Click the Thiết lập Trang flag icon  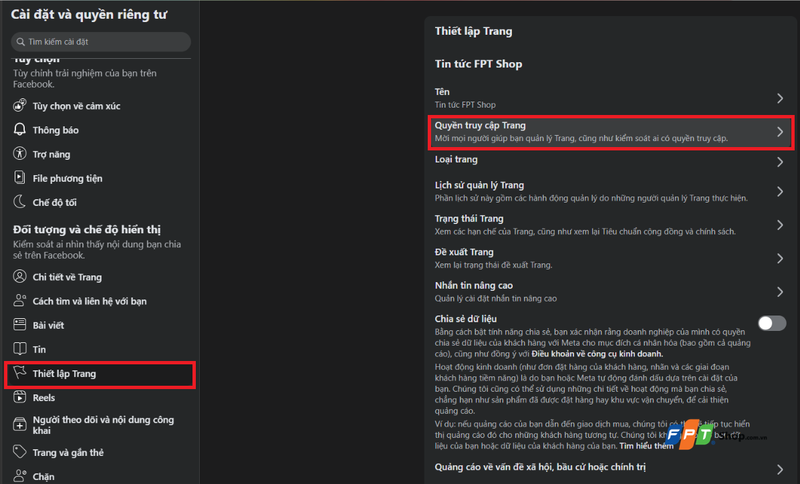point(19,373)
